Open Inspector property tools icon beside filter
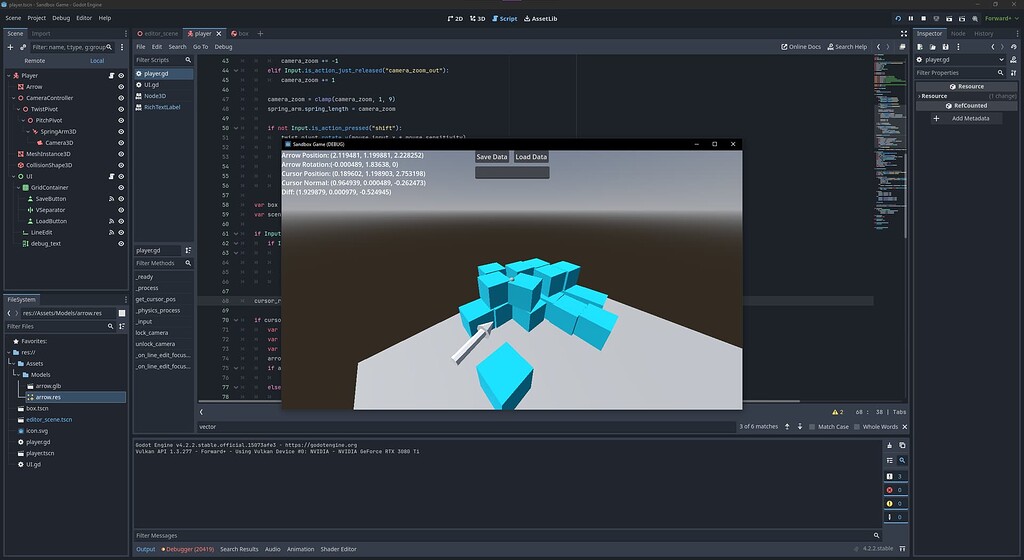The height and width of the screenshot is (560, 1024). click(x=1014, y=73)
